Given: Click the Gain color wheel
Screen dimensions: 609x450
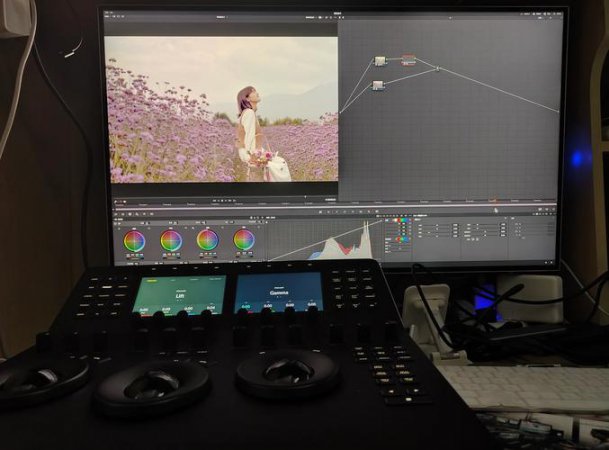Looking at the screenshot, I should point(207,240).
